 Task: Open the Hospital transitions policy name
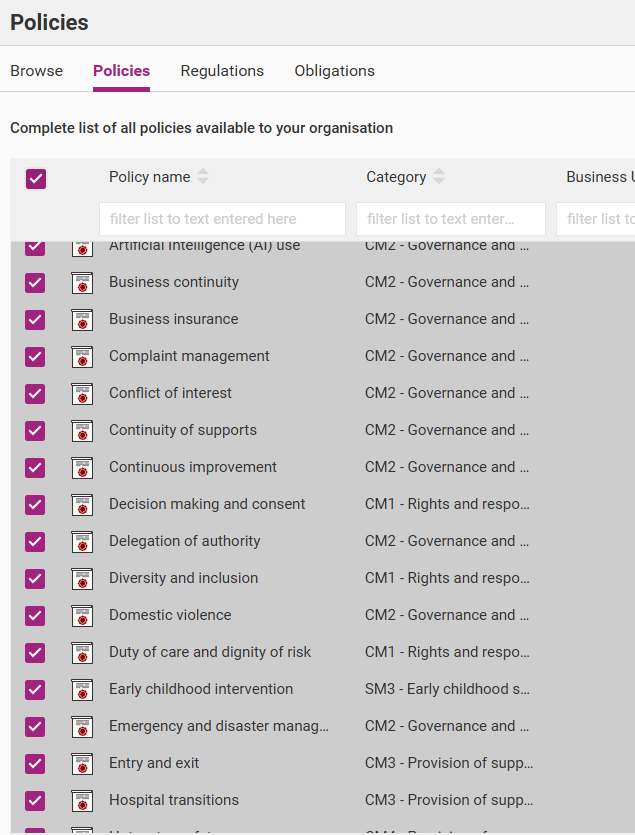[174, 800]
